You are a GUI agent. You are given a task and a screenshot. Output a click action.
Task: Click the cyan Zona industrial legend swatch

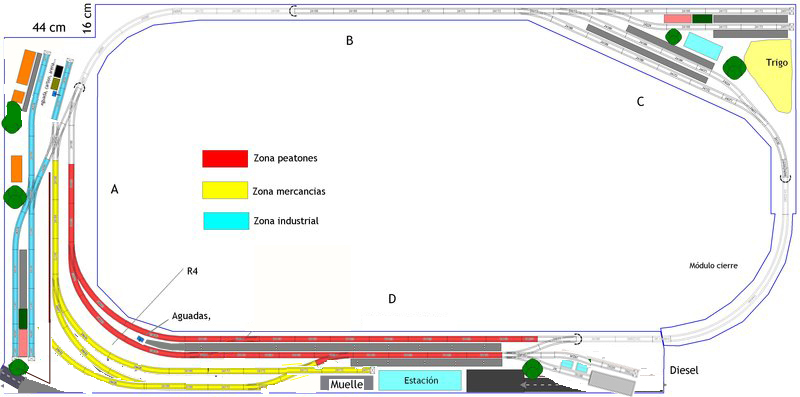pyautogui.click(x=225, y=221)
